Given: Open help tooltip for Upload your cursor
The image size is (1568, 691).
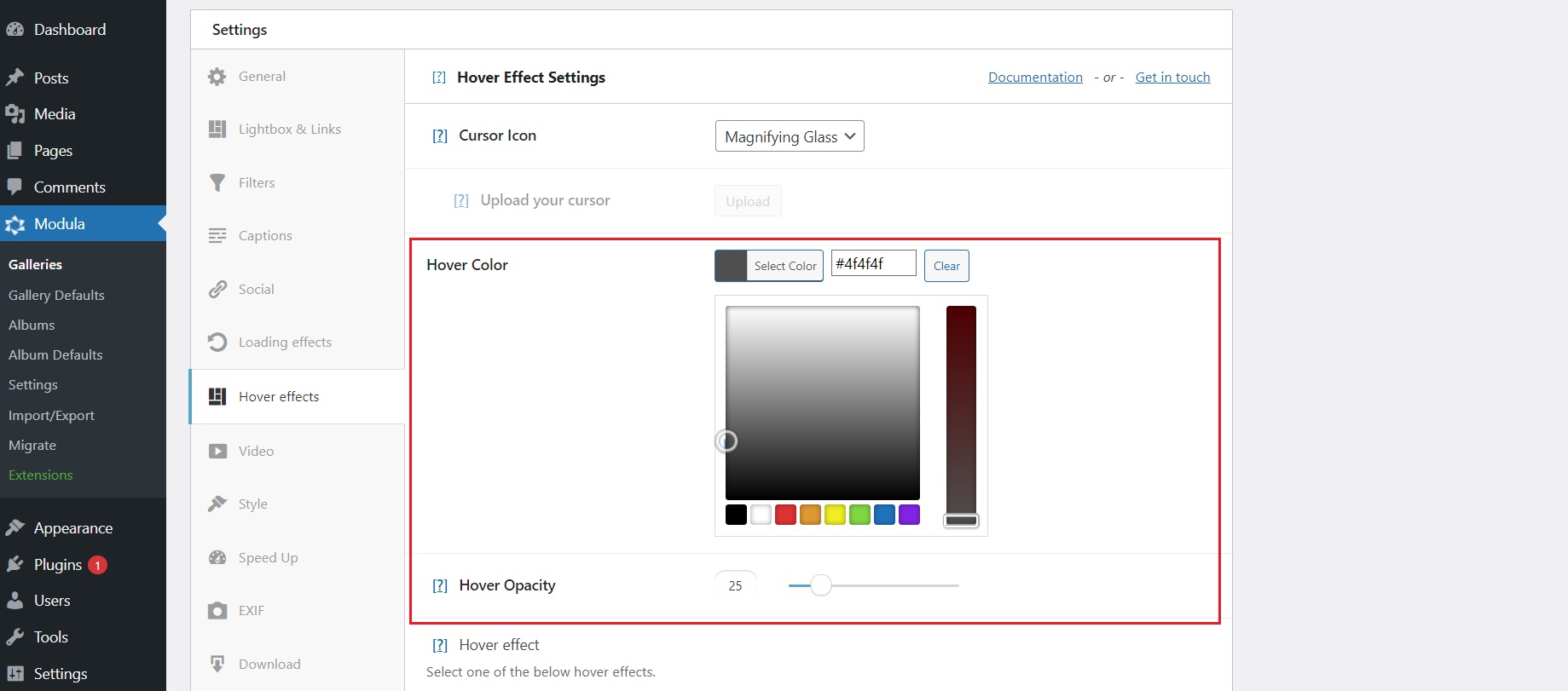Looking at the screenshot, I should point(461,200).
